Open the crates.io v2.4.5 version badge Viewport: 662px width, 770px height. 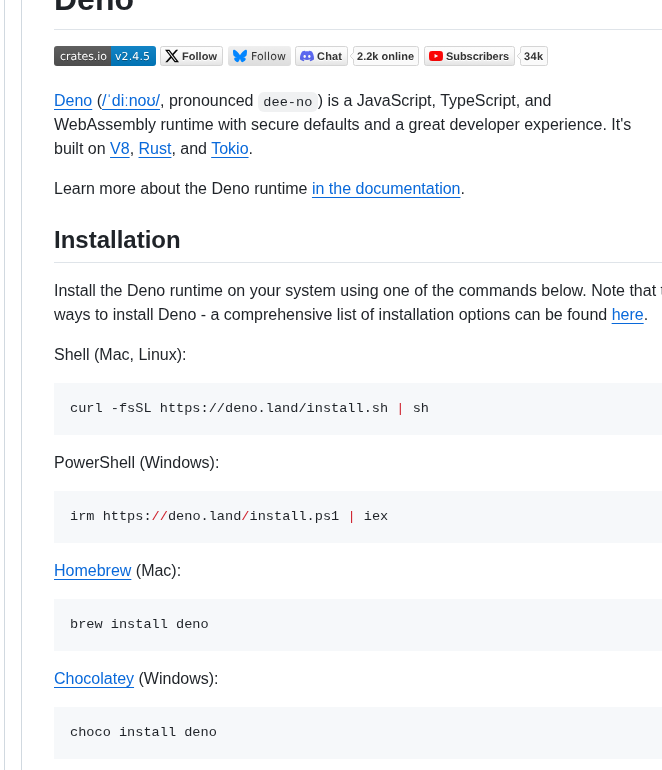point(105,56)
